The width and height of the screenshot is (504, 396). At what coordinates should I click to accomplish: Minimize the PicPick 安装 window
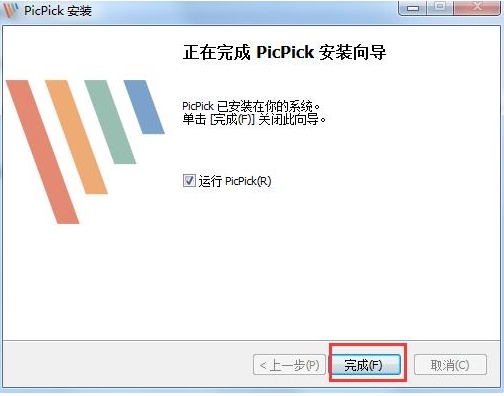(x=412, y=7)
